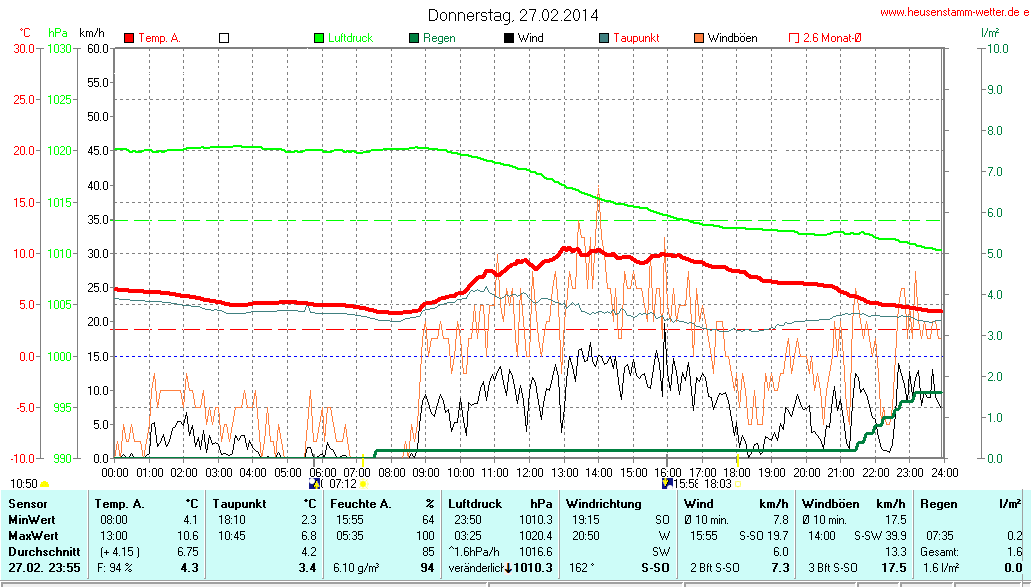Click the empty white legend box

[x=224, y=38]
